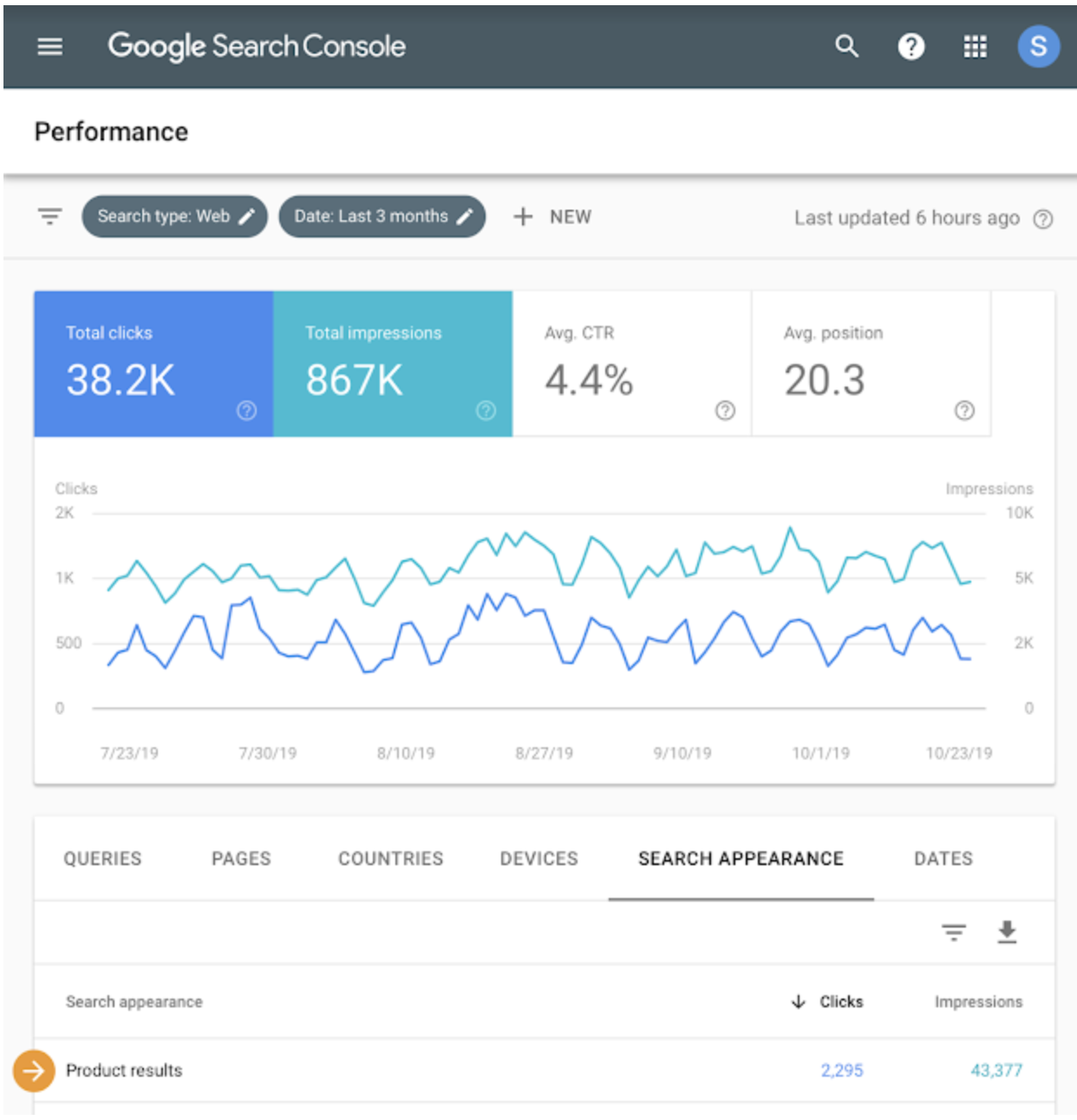Click the table filter rows icon

(954, 933)
